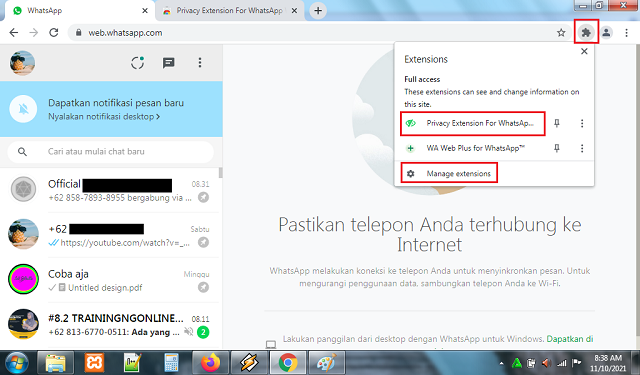Go forward with the browser arrow

34,33
